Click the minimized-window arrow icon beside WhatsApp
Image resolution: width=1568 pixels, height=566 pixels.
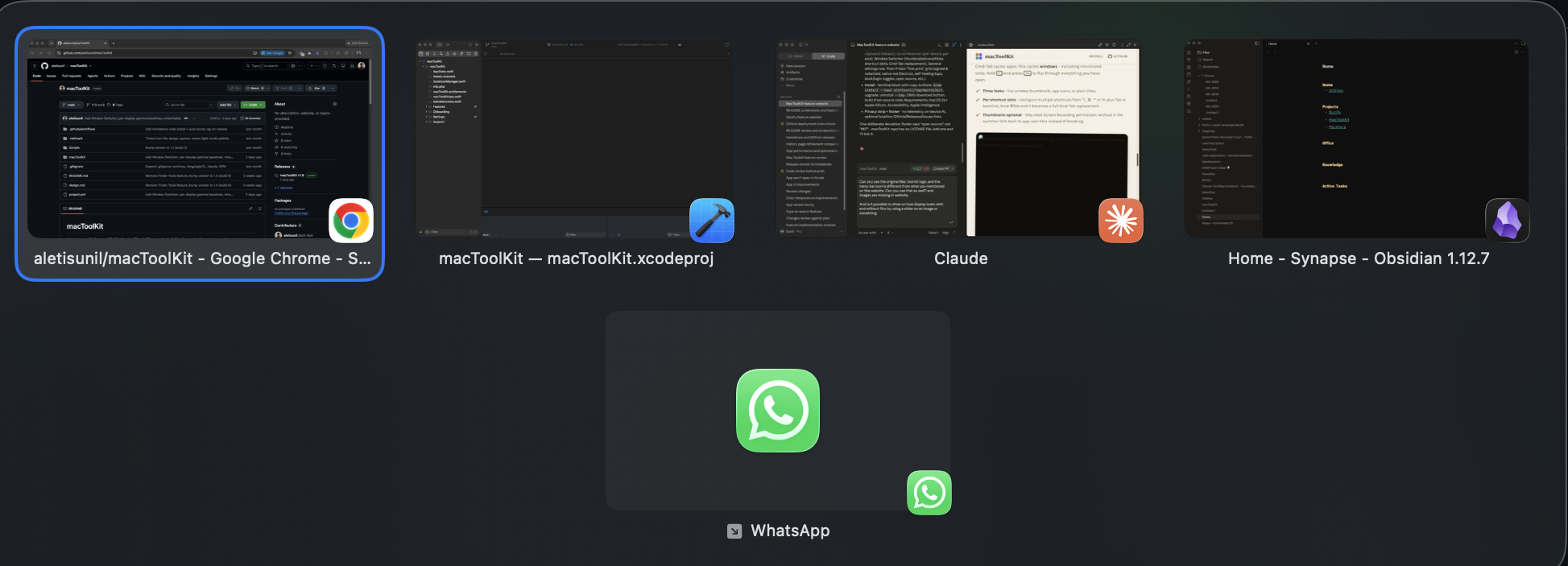click(x=734, y=531)
